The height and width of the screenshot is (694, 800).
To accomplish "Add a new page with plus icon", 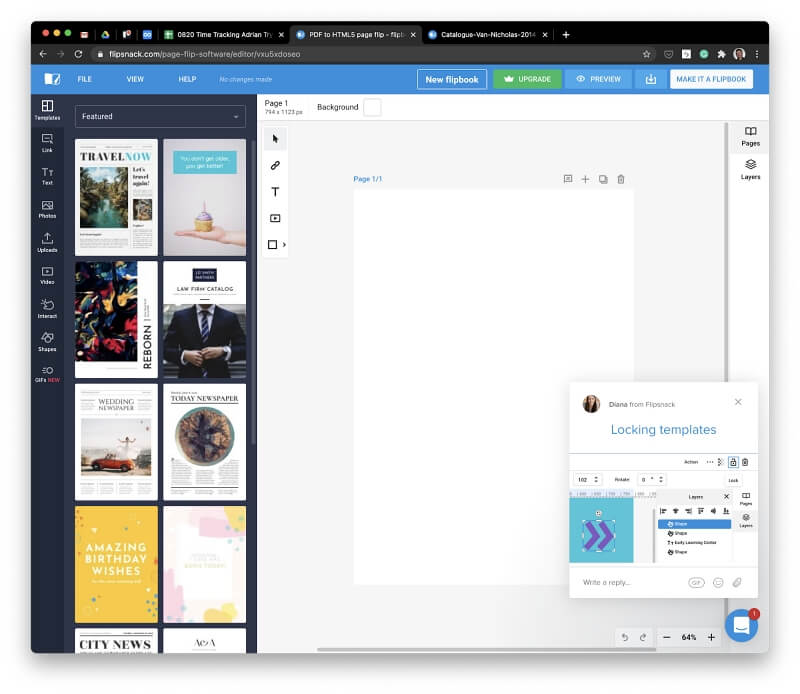I will pos(585,179).
